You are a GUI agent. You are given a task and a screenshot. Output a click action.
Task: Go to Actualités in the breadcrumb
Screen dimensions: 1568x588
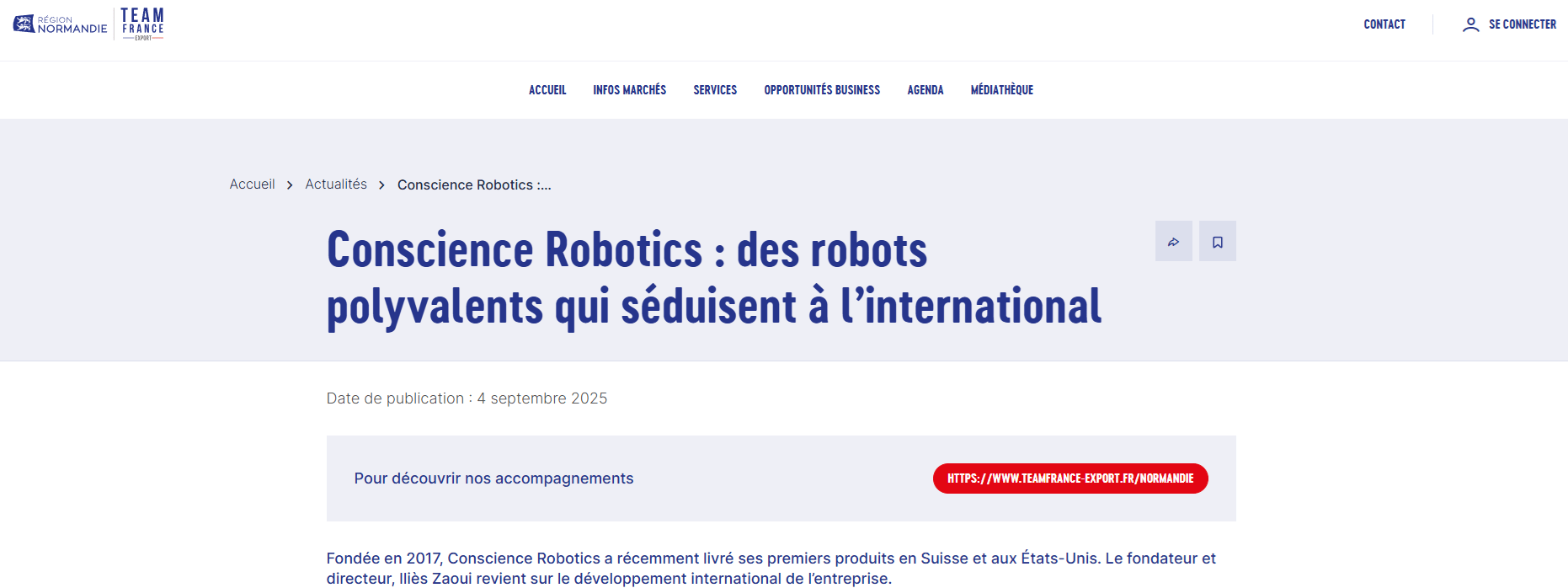[x=336, y=184]
